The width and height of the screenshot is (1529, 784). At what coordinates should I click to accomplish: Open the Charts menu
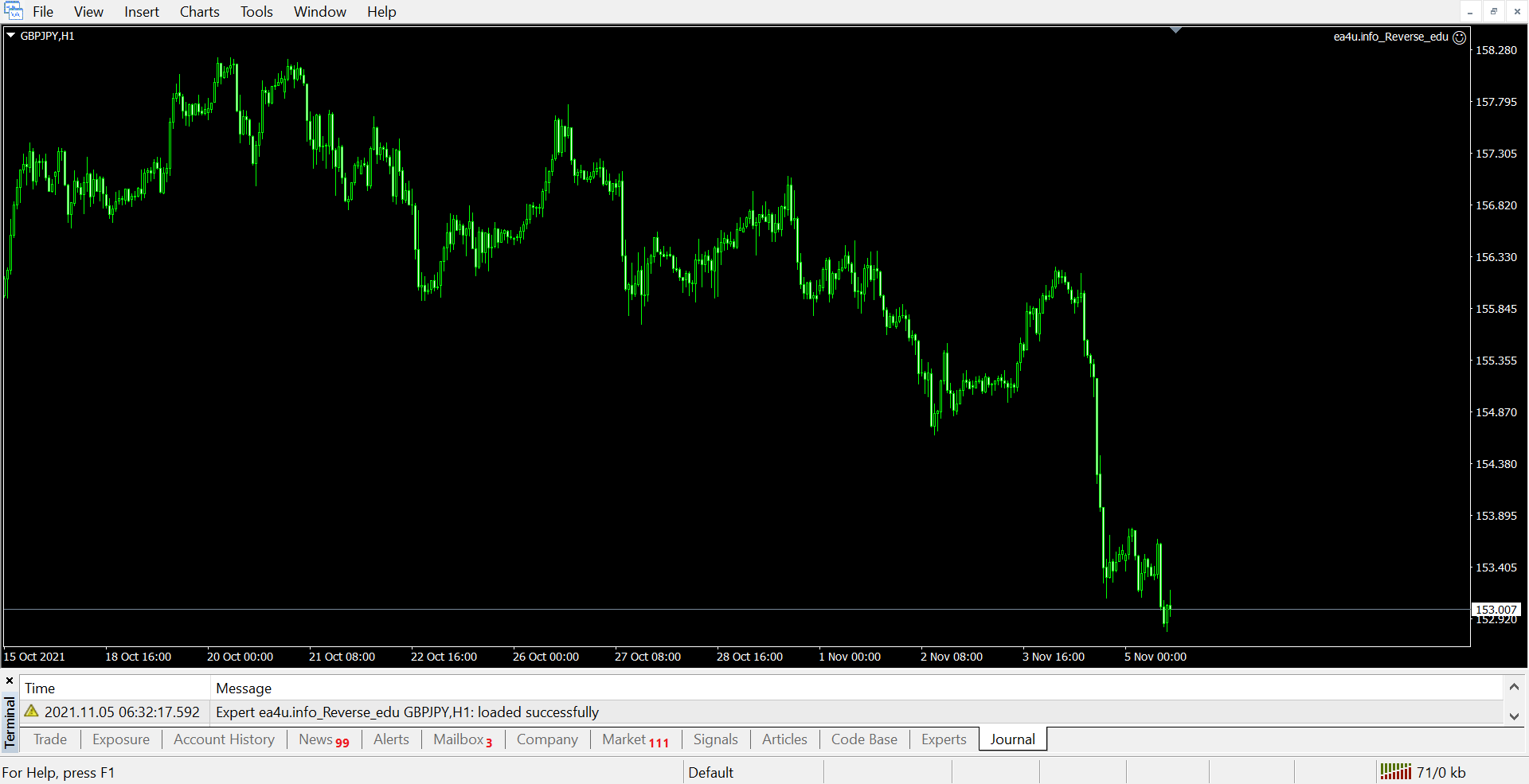(x=199, y=12)
